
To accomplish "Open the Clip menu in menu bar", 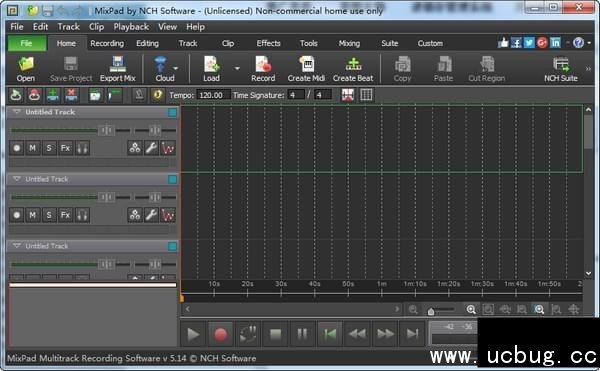I will pos(96,27).
